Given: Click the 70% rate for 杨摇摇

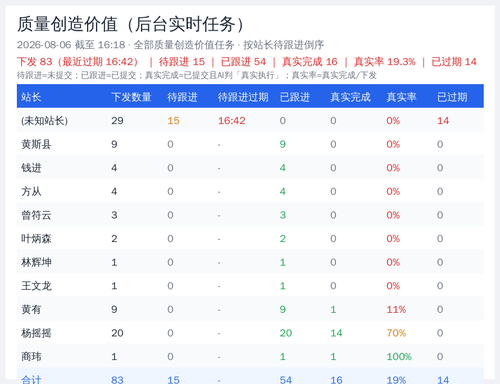Looking at the screenshot, I should click(396, 333).
